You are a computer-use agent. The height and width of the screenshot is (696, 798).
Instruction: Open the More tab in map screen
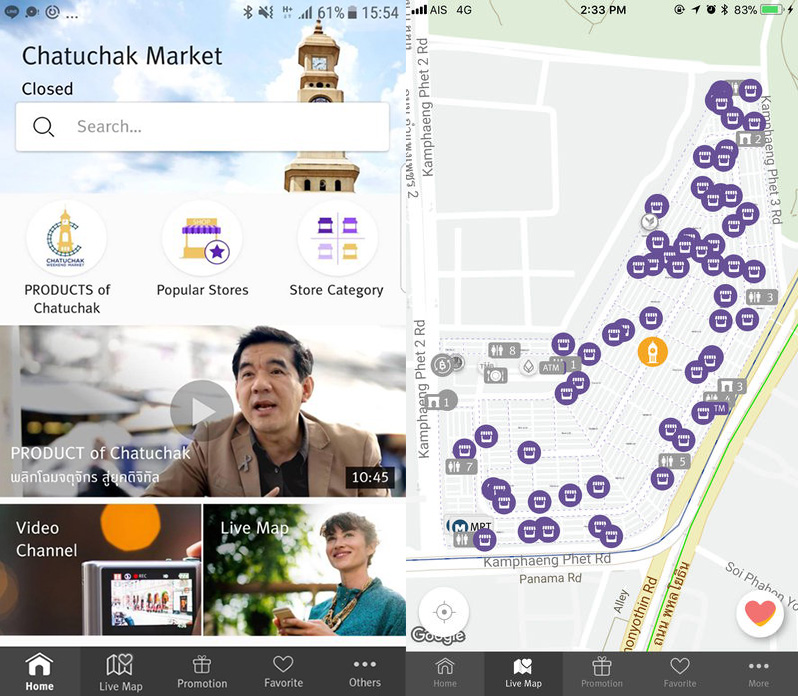point(758,673)
